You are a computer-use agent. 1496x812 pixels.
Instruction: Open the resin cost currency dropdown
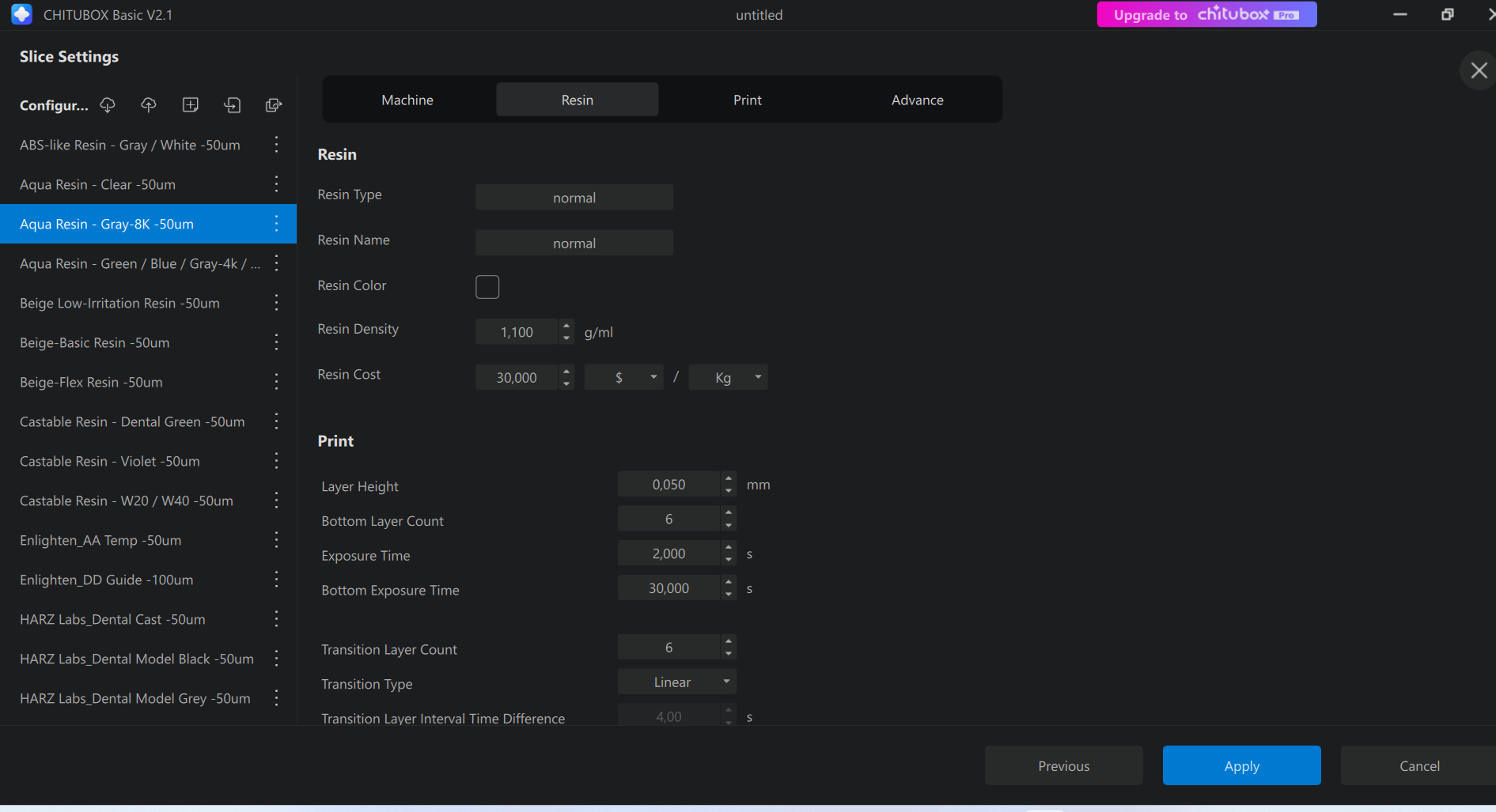pyautogui.click(x=623, y=377)
